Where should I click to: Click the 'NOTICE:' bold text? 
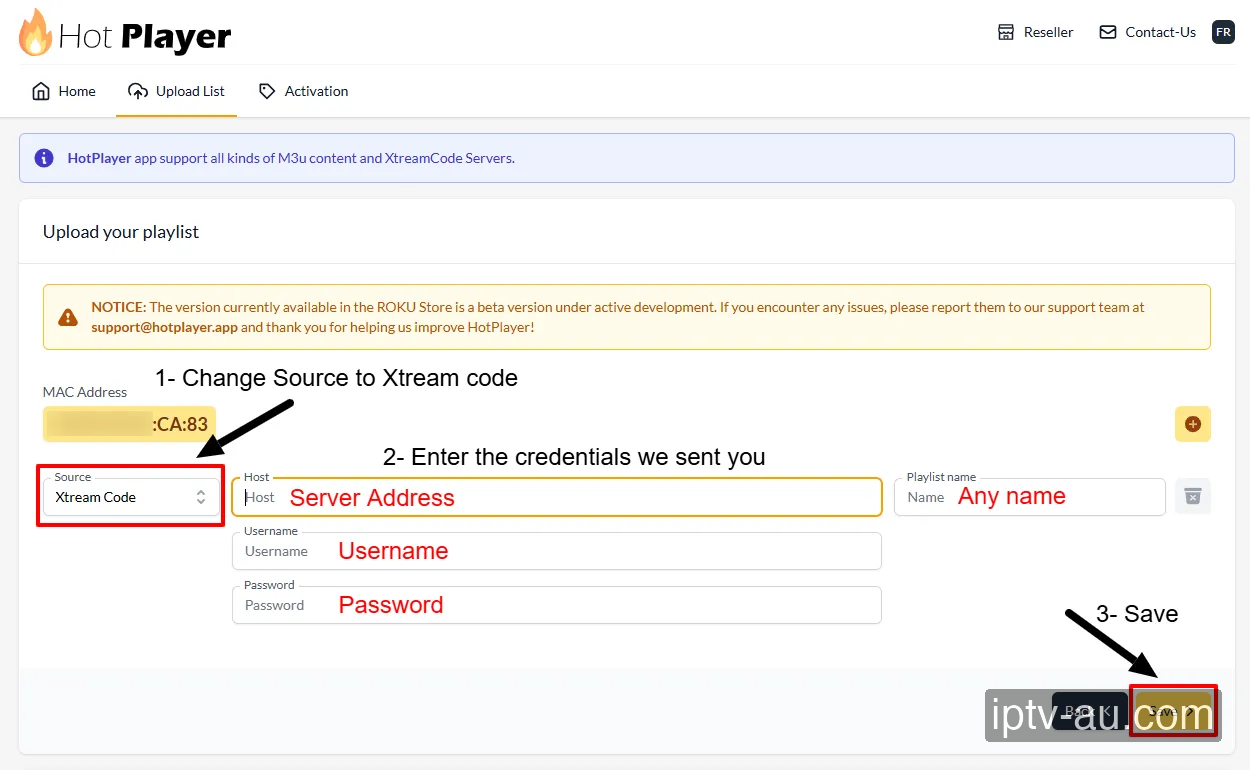pyautogui.click(x=119, y=307)
